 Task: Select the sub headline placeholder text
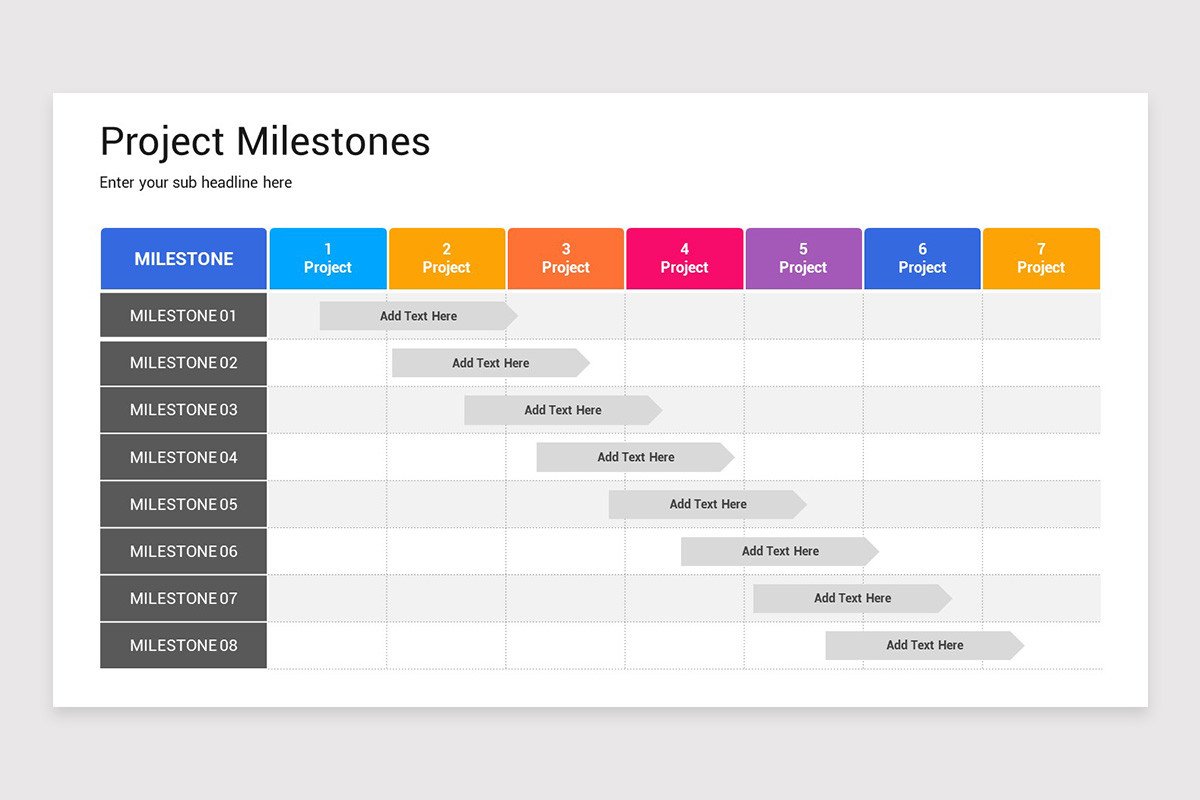196,183
